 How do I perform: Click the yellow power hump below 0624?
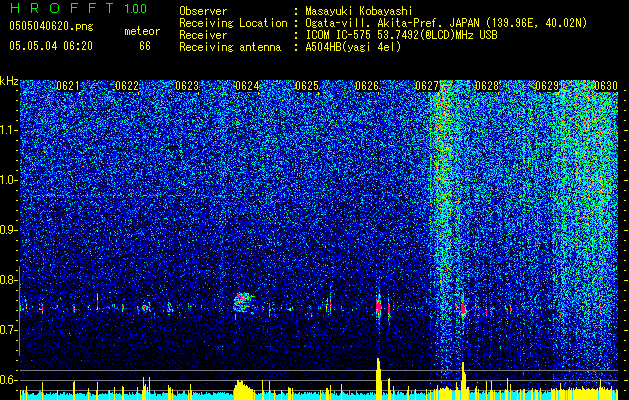coord(241,390)
